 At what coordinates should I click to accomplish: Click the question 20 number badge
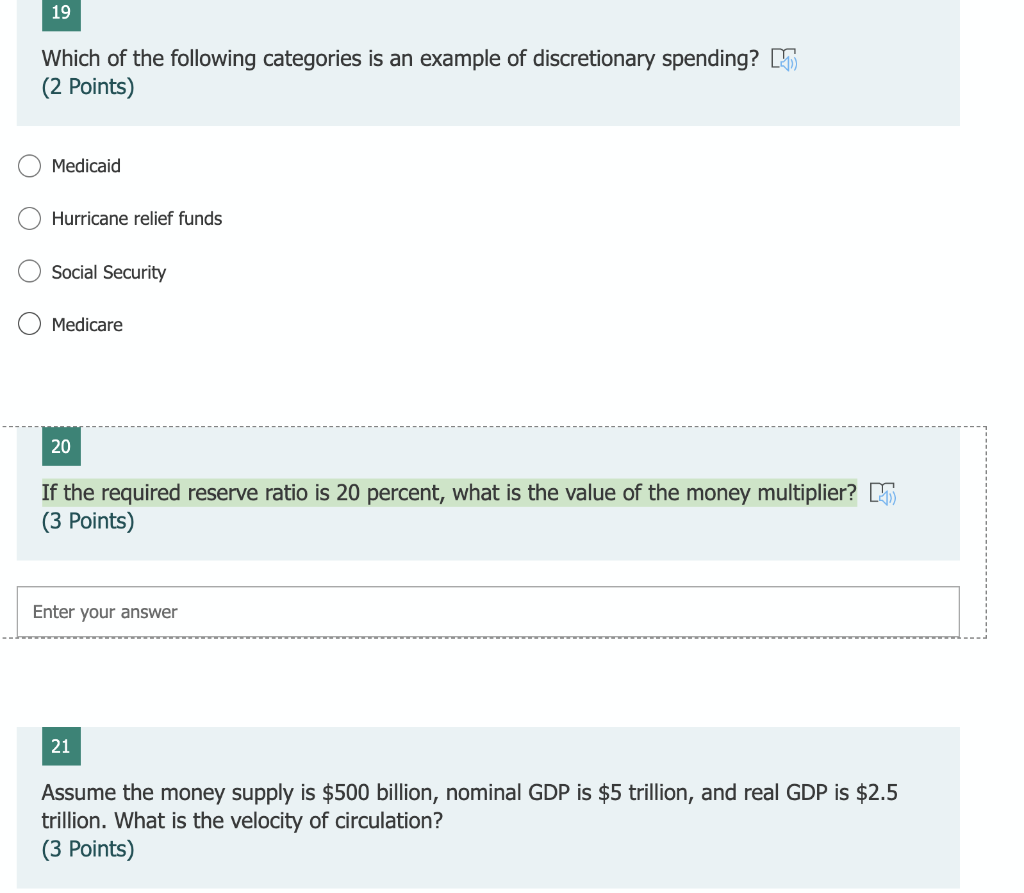point(61,447)
